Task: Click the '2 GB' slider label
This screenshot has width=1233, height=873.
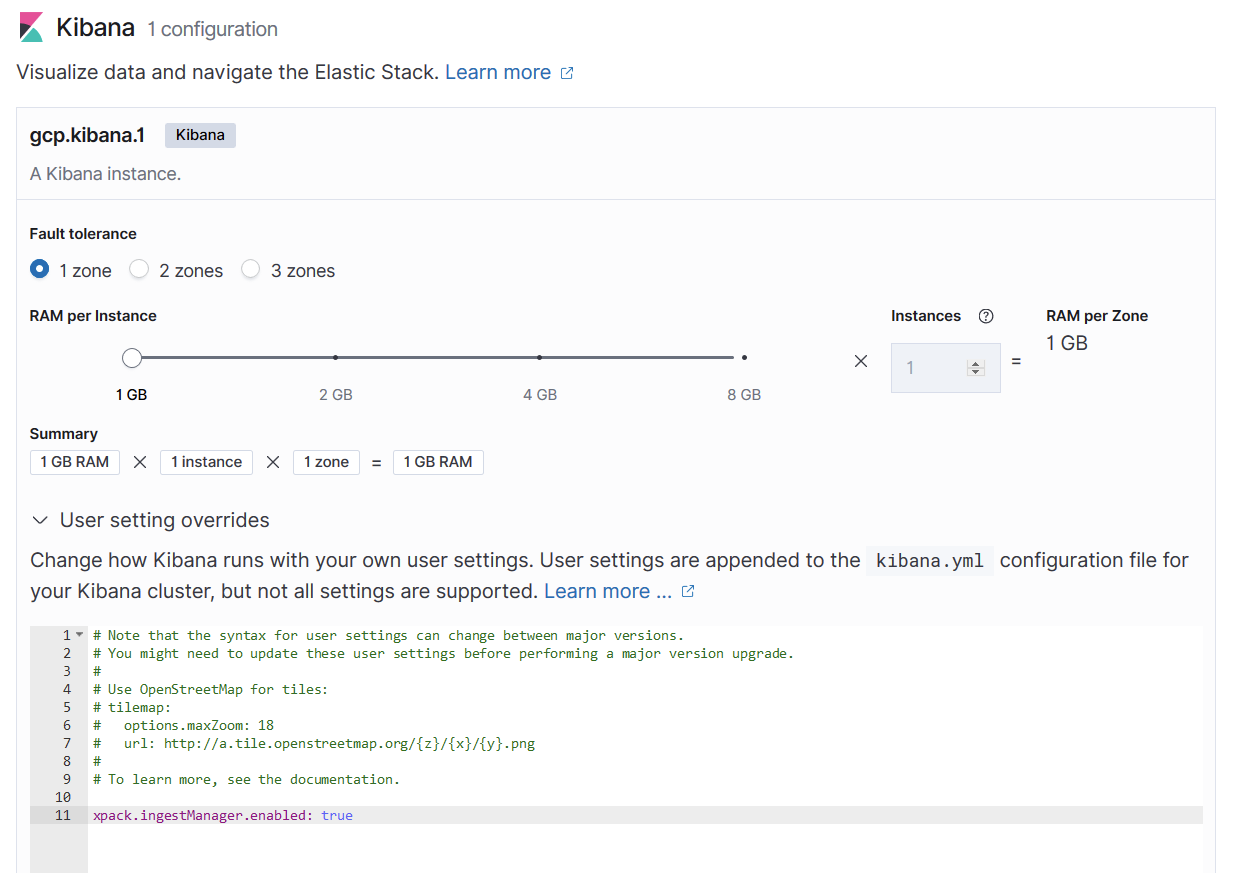Action: point(336,395)
